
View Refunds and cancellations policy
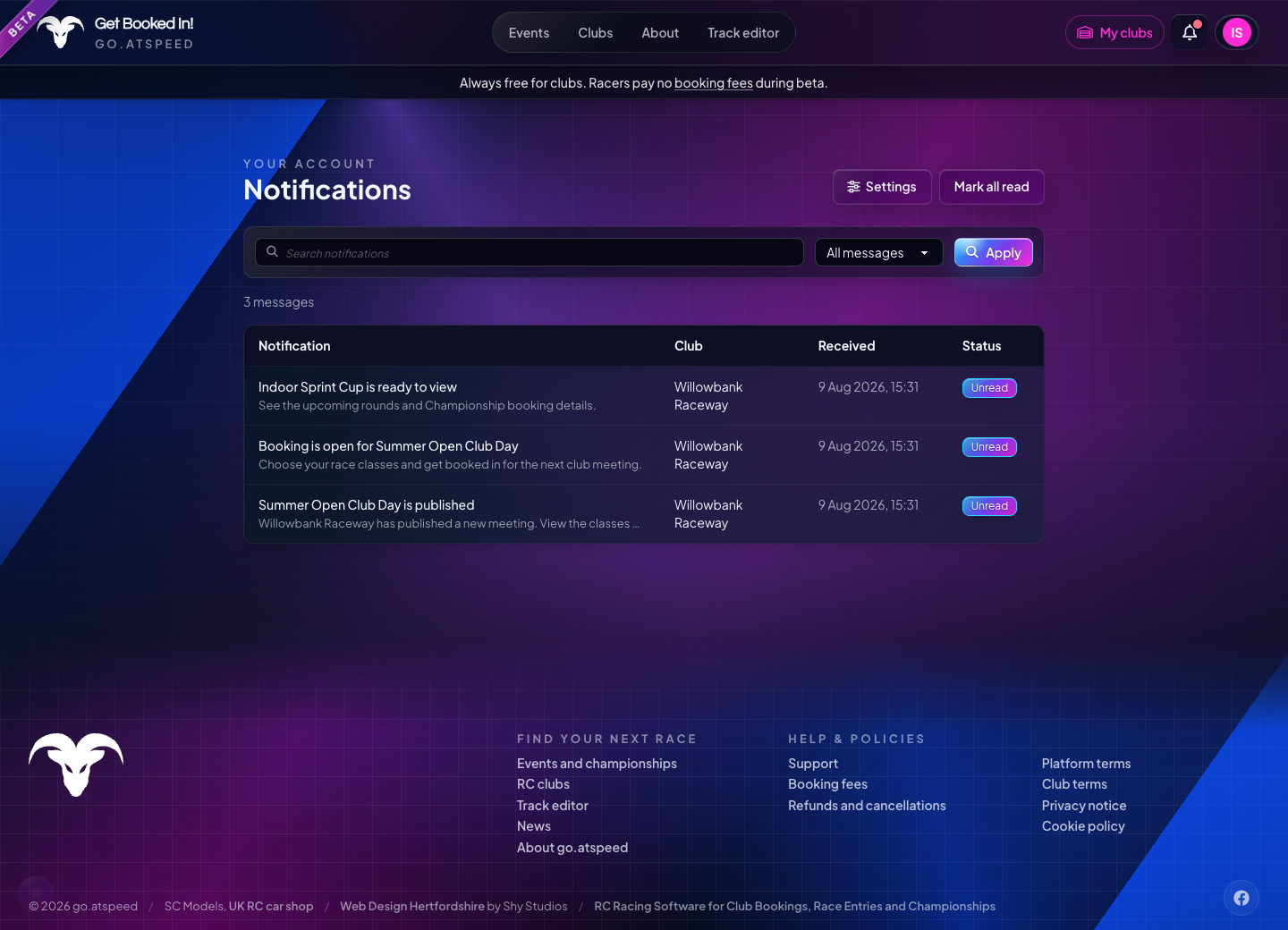click(x=867, y=806)
